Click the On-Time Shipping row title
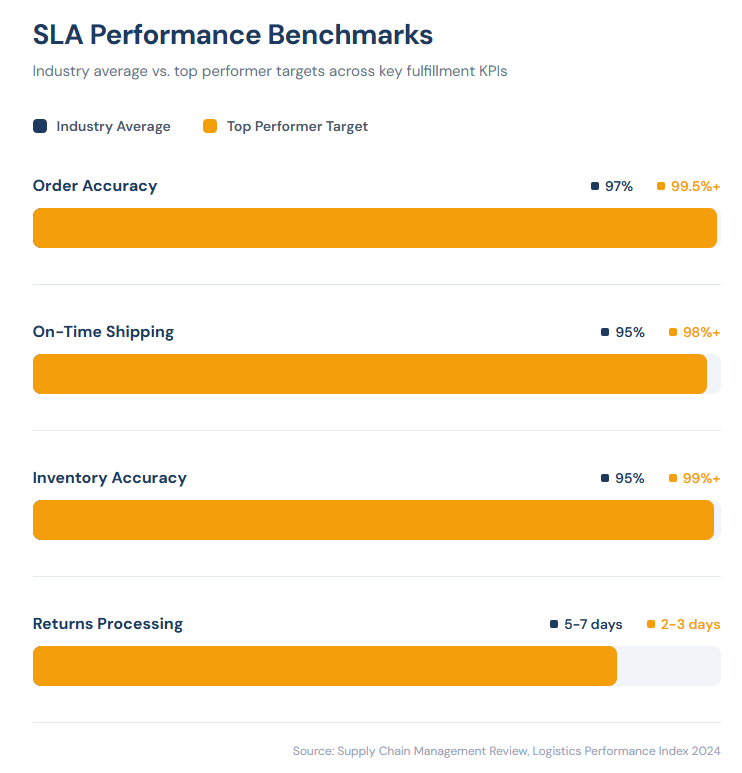Screen dimensions: 742x773 tap(103, 332)
